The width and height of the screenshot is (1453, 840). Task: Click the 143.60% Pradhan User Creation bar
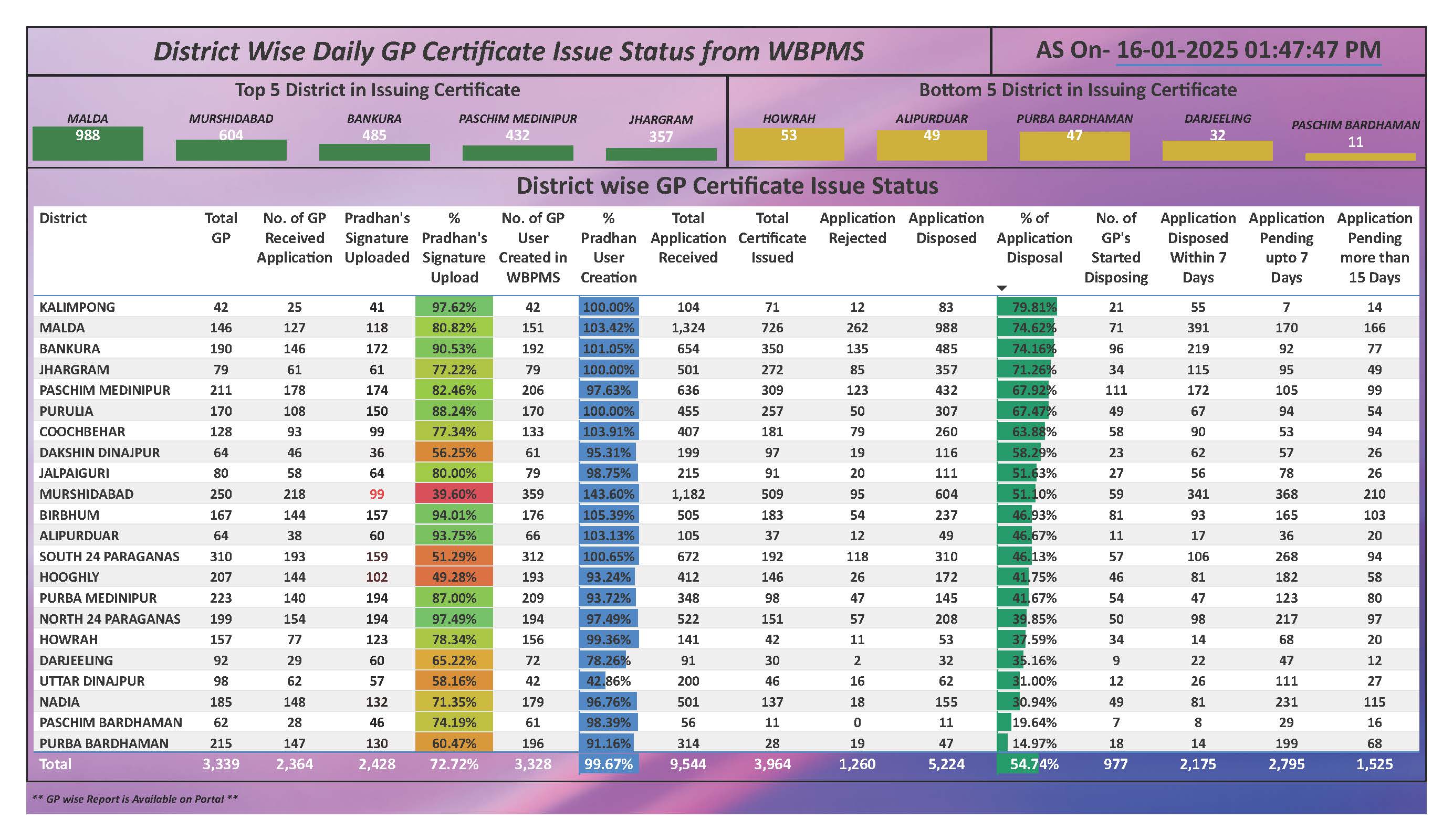point(608,494)
